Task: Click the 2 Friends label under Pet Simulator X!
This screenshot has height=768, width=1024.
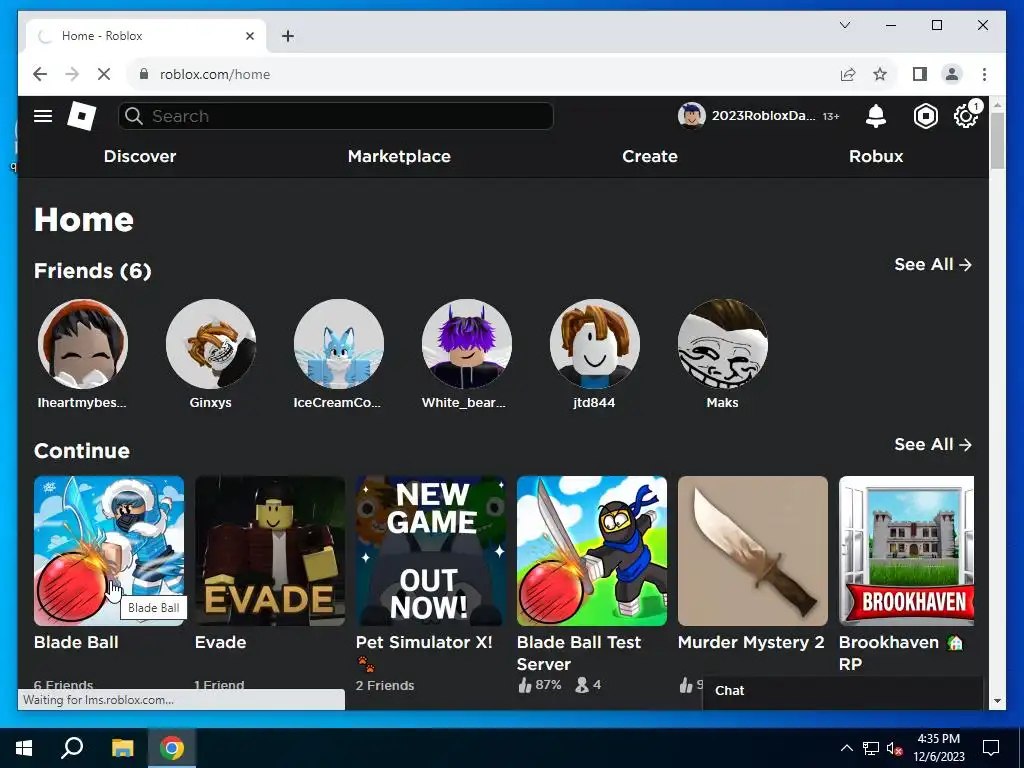Action: pos(385,686)
